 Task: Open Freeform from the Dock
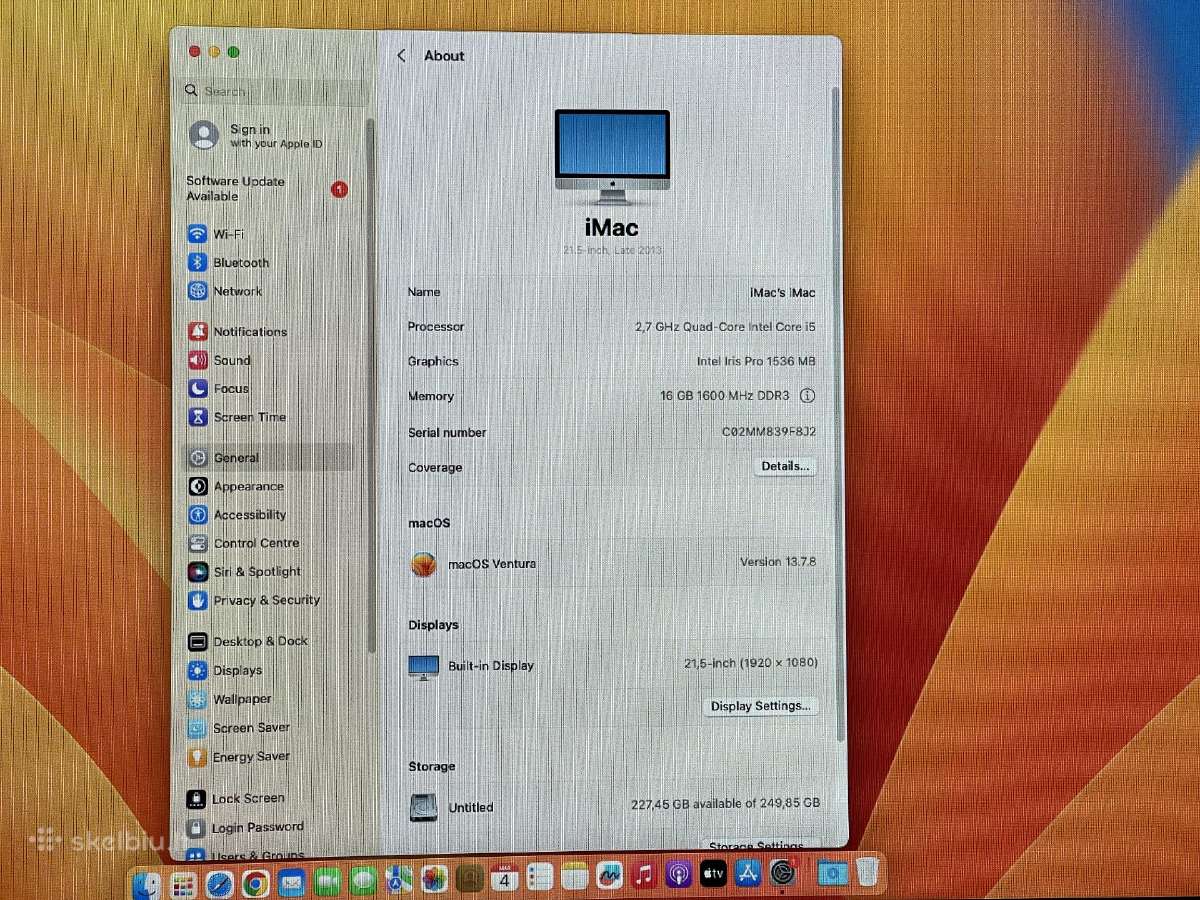609,876
